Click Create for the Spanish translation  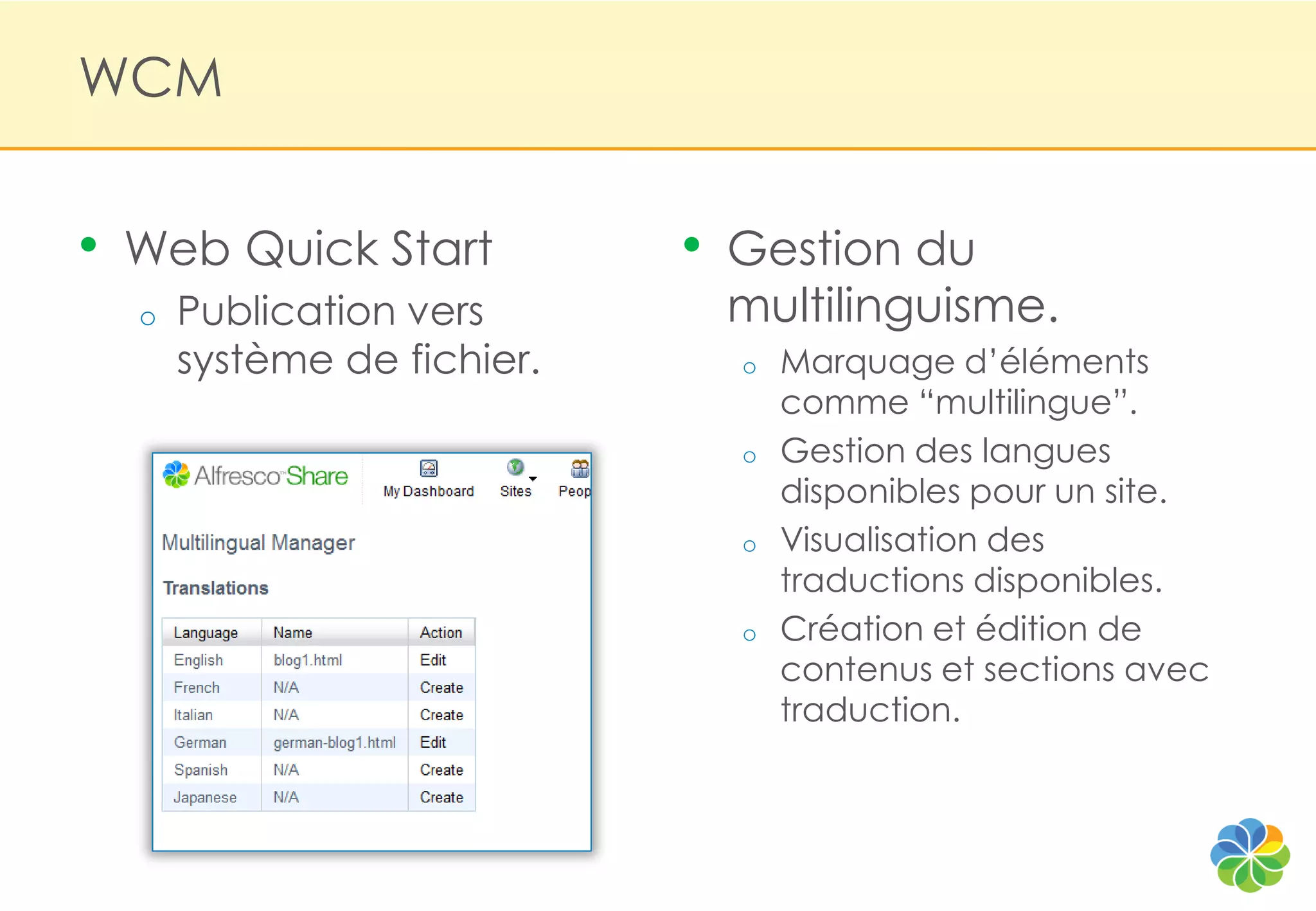coord(441,770)
